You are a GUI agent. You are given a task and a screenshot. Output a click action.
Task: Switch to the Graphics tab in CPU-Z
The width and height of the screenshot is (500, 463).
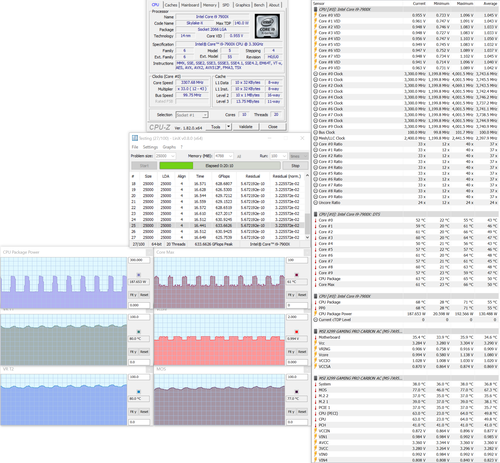click(x=242, y=5)
